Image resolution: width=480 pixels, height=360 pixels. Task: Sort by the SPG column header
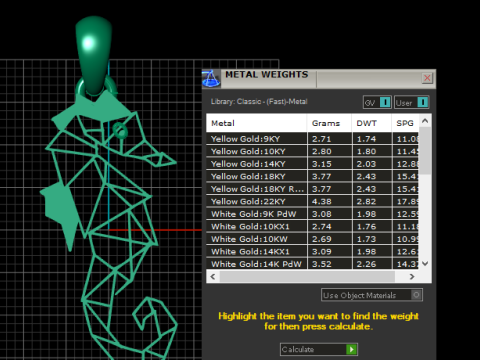(x=405, y=123)
